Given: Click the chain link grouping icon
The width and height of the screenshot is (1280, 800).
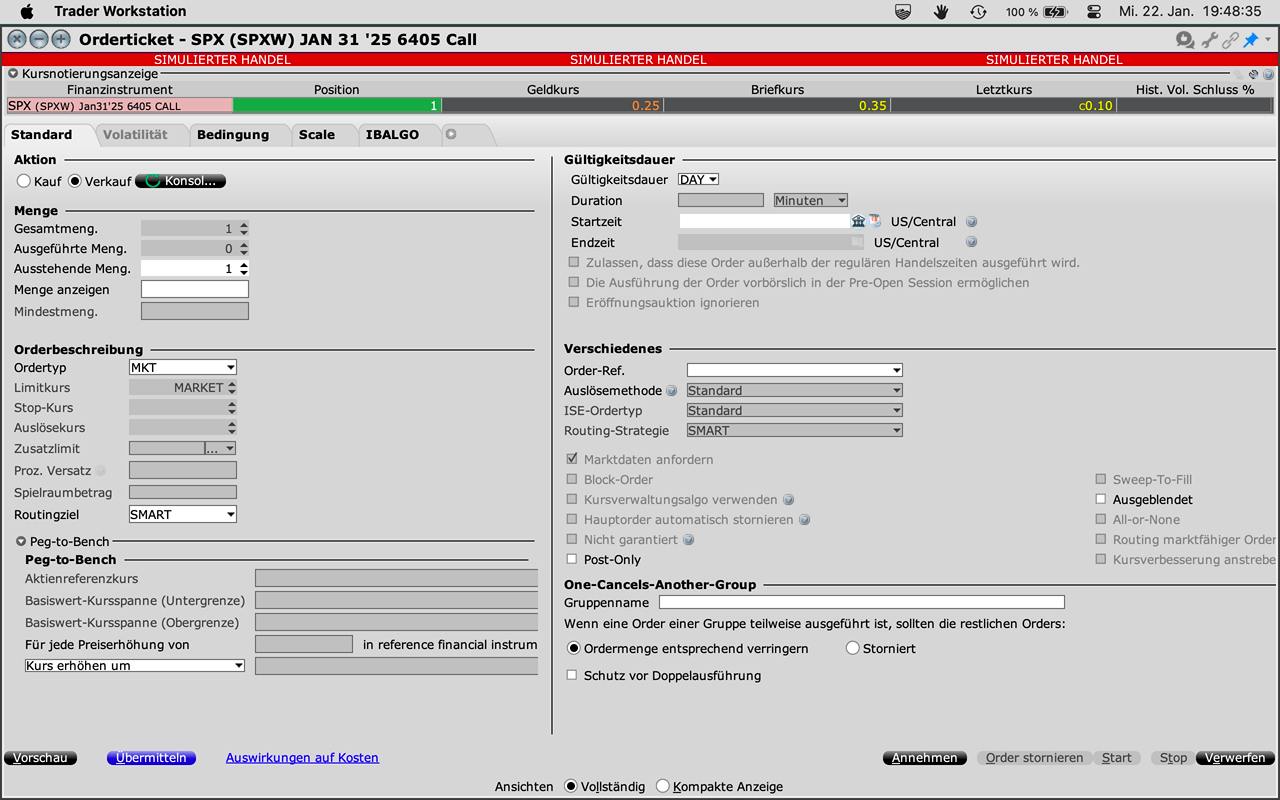Looking at the screenshot, I should point(1230,40).
